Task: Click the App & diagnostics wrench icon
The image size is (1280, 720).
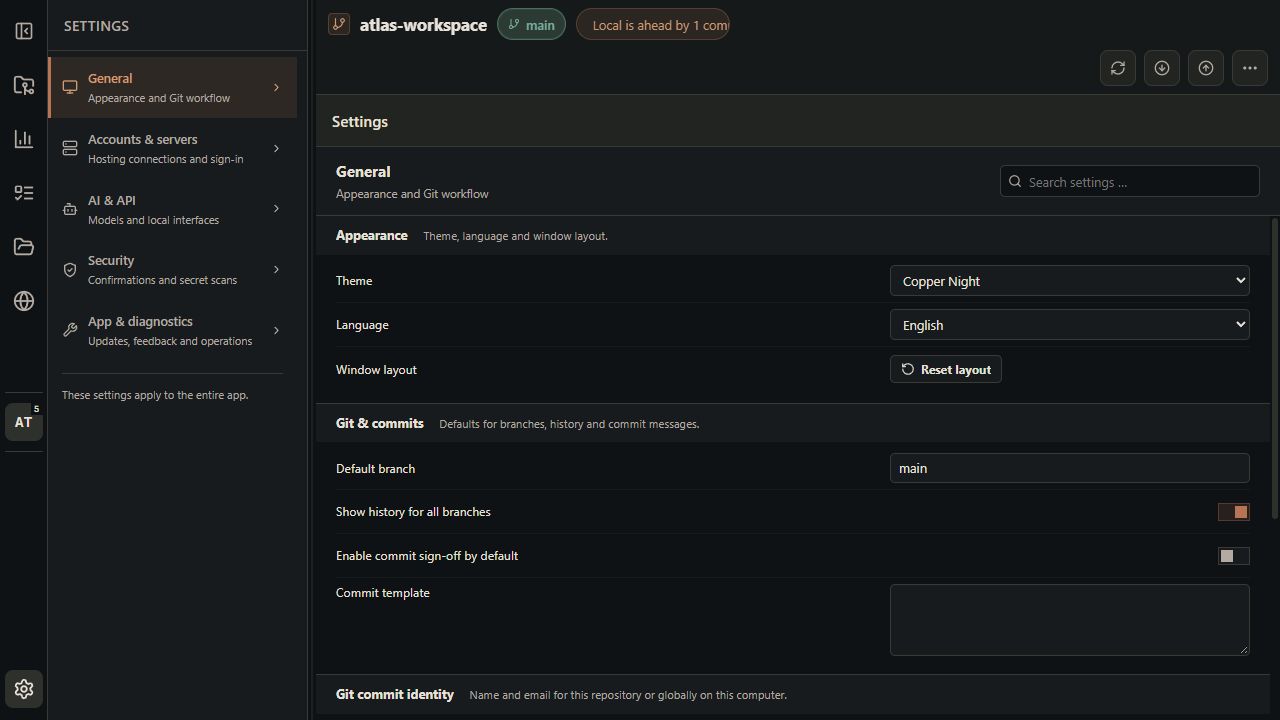Action: point(70,331)
